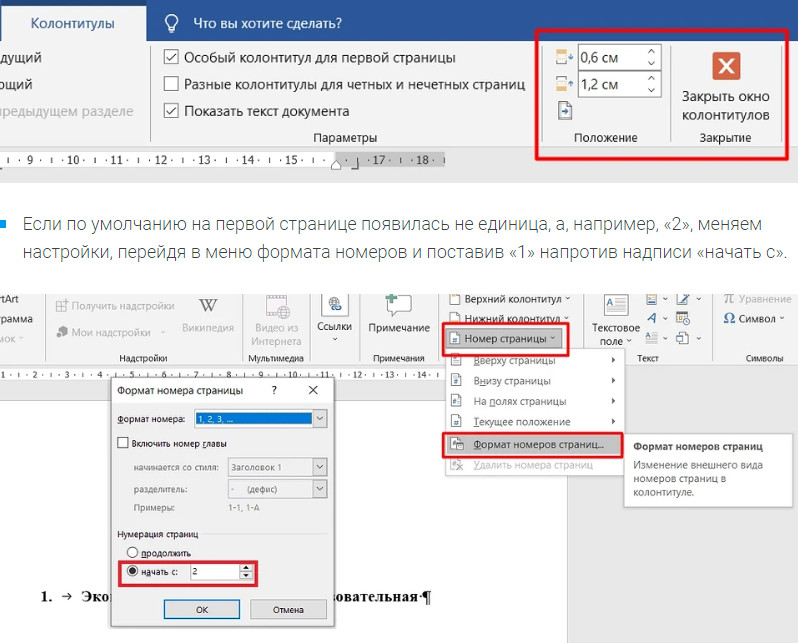Expand the 'Формат номера' dropdown
The width and height of the screenshot is (798, 643).
(x=319, y=419)
